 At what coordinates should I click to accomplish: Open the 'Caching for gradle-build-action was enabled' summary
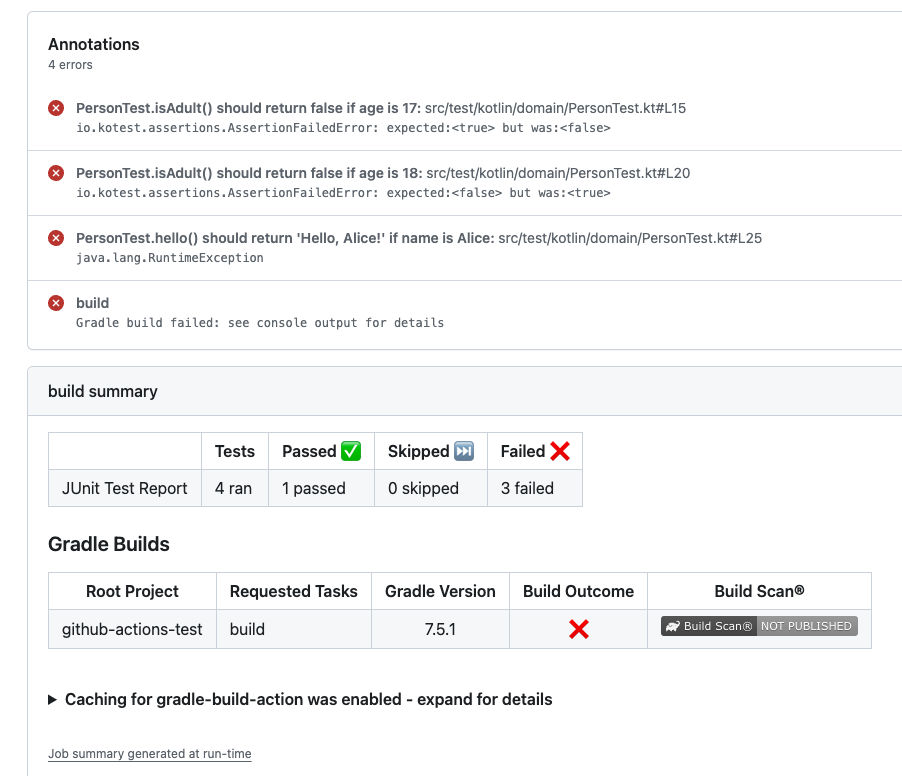[308, 699]
